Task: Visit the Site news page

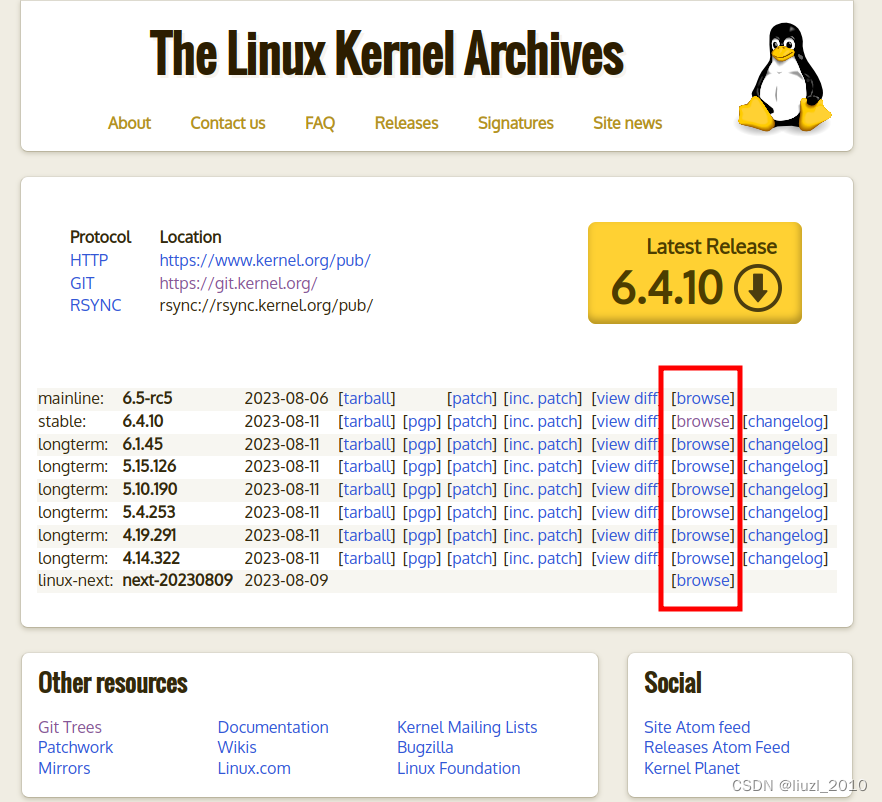Action: pyautogui.click(x=627, y=123)
